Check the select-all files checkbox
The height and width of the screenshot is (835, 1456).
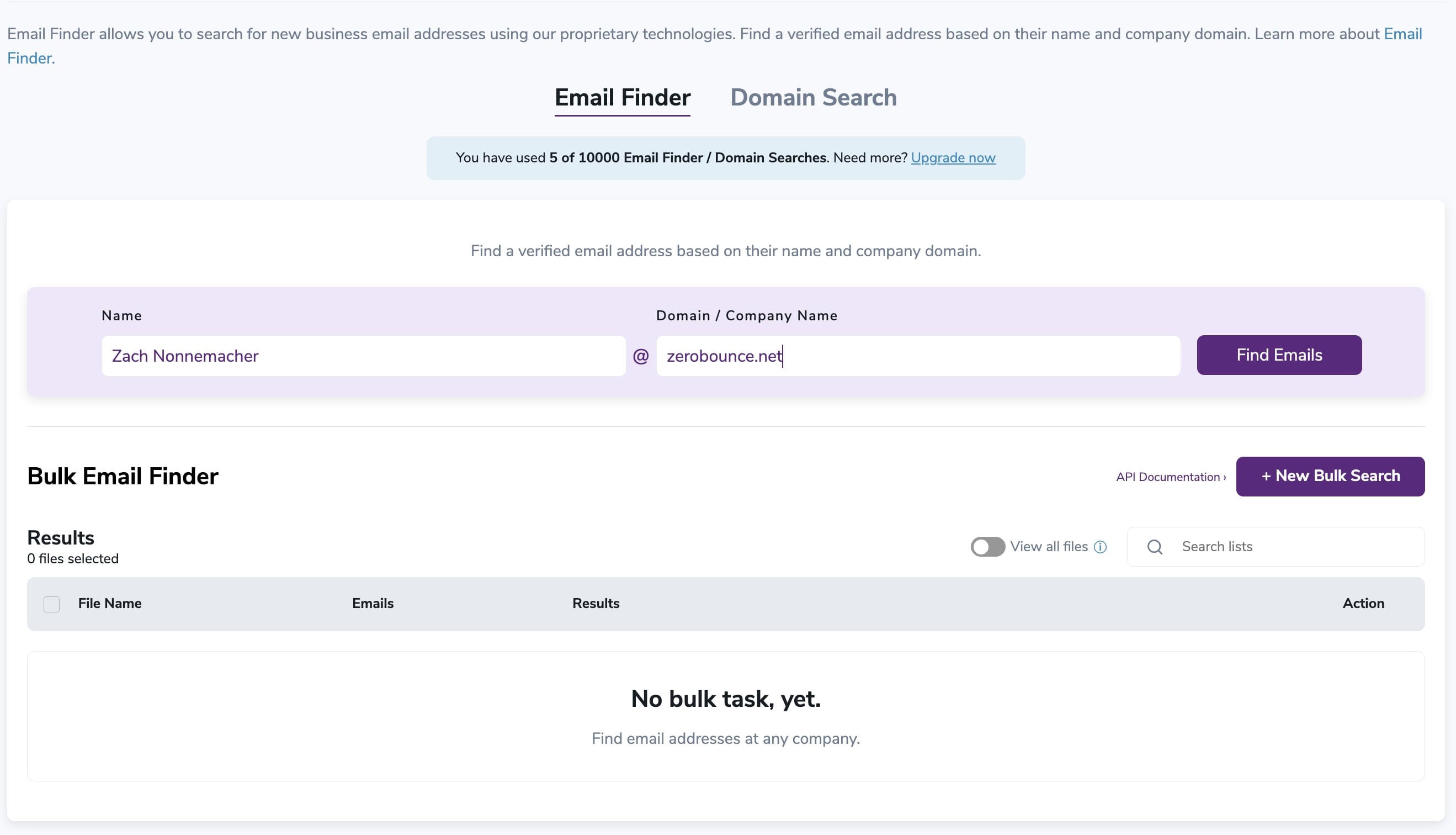[51, 604]
